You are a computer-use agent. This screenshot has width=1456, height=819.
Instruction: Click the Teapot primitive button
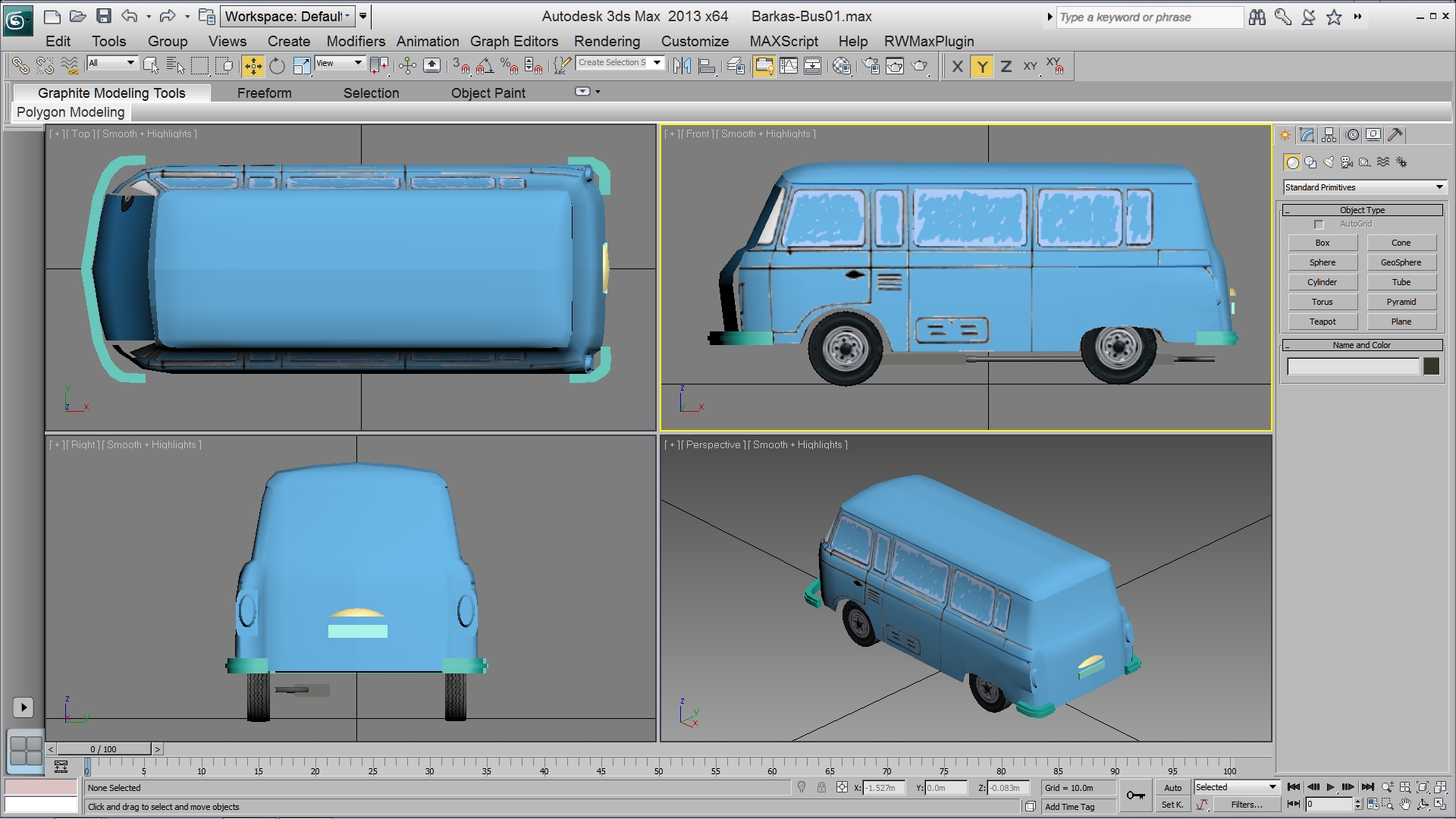[1322, 322]
